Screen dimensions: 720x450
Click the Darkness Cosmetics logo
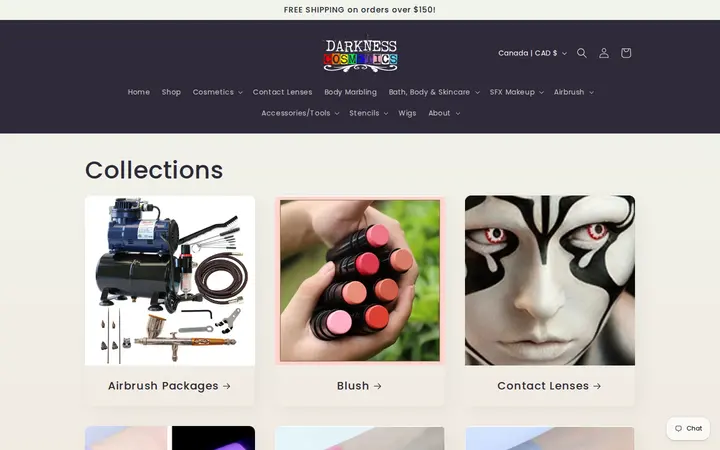[x=360, y=55]
